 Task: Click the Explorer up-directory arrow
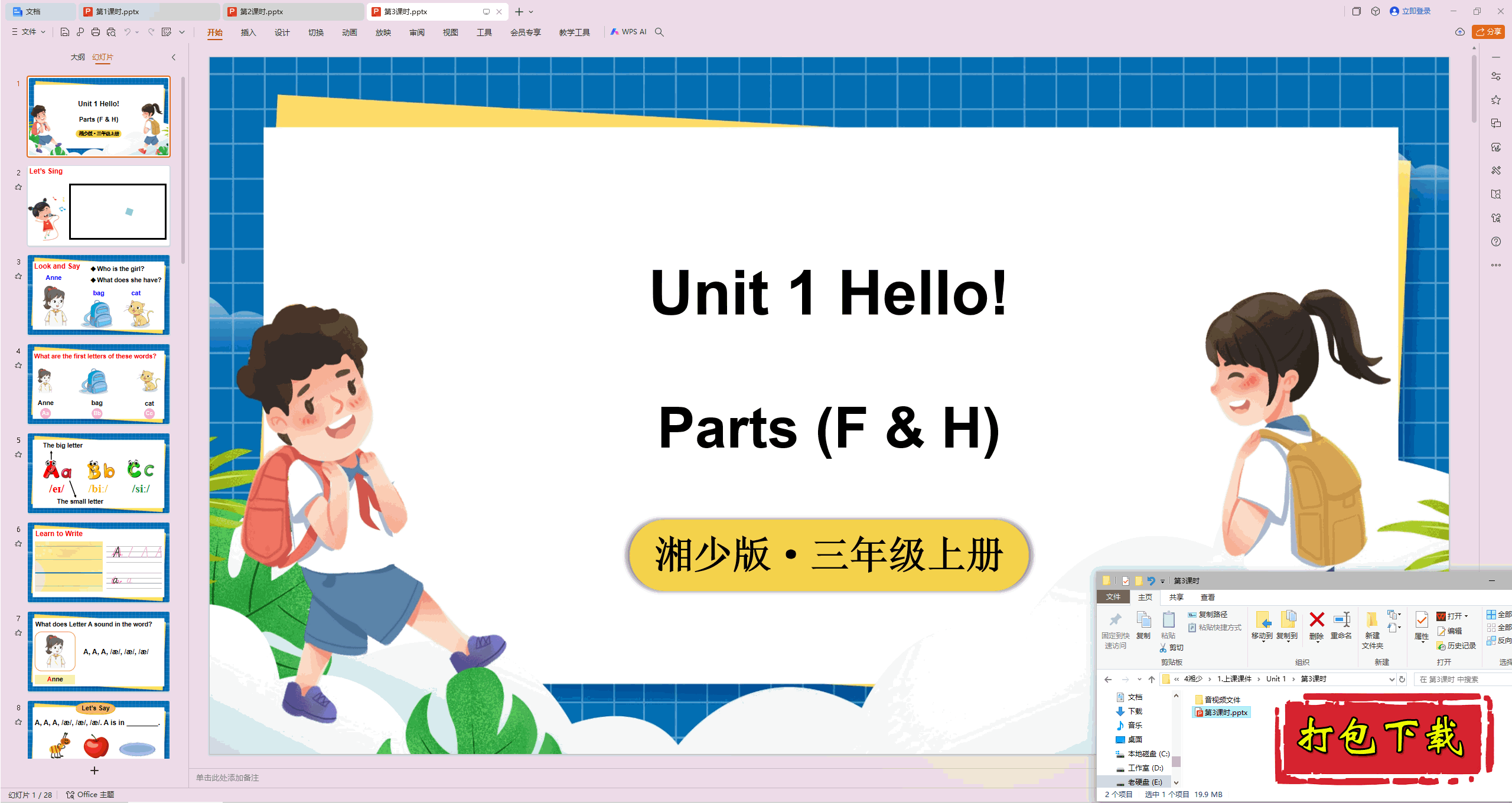click(x=1152, y=680)
